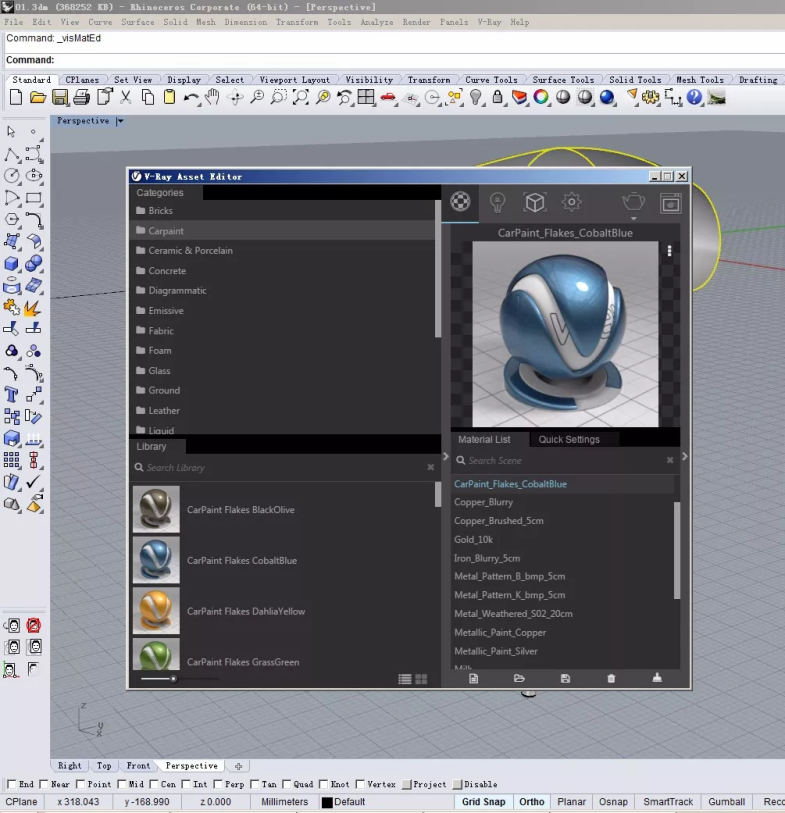Enable the Mid osnap checkbox
The height and width of the screenshot is (813, 785).
(122, 785)
